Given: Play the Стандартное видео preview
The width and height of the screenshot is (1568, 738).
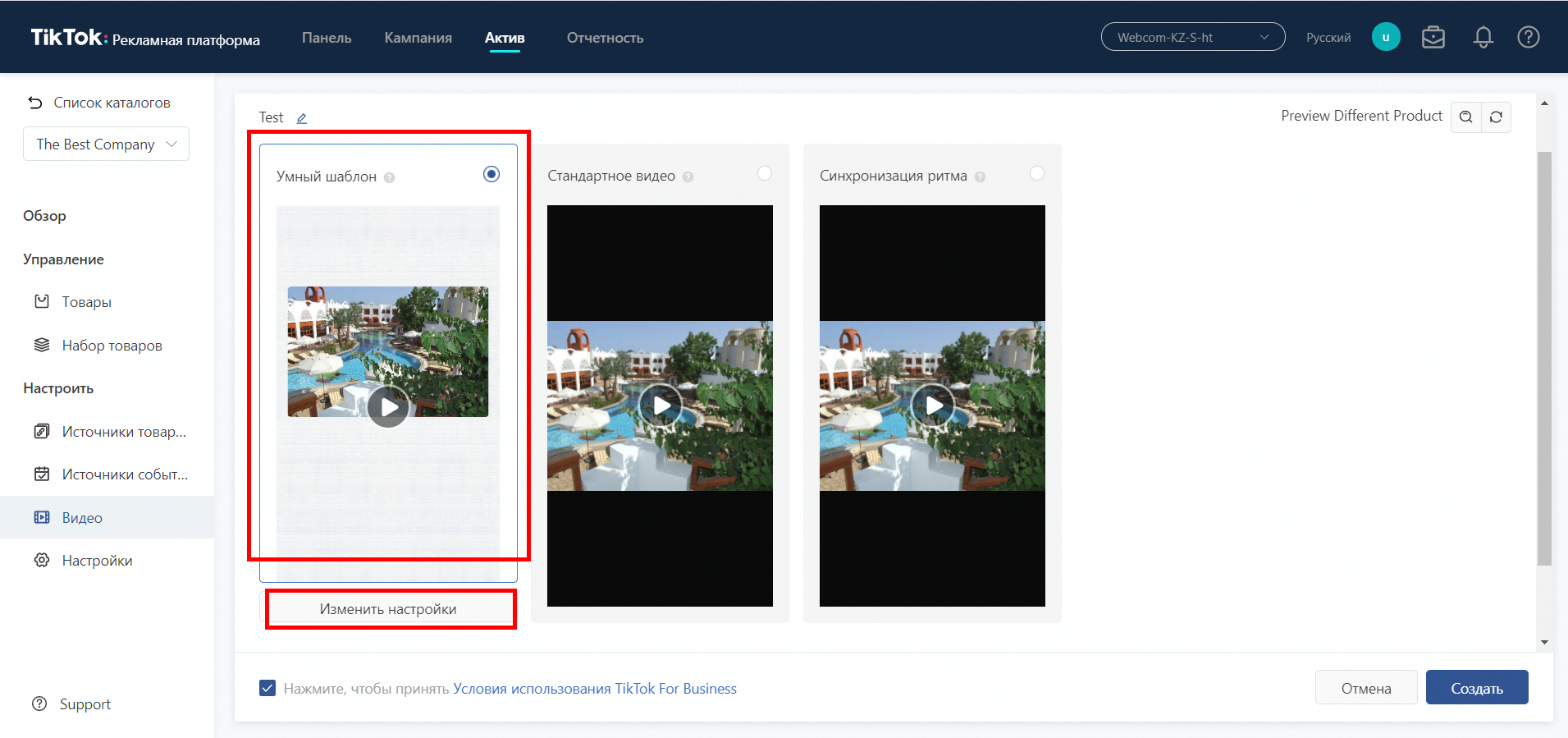Looking at the screenshot, I should click(x=661, y=406).
